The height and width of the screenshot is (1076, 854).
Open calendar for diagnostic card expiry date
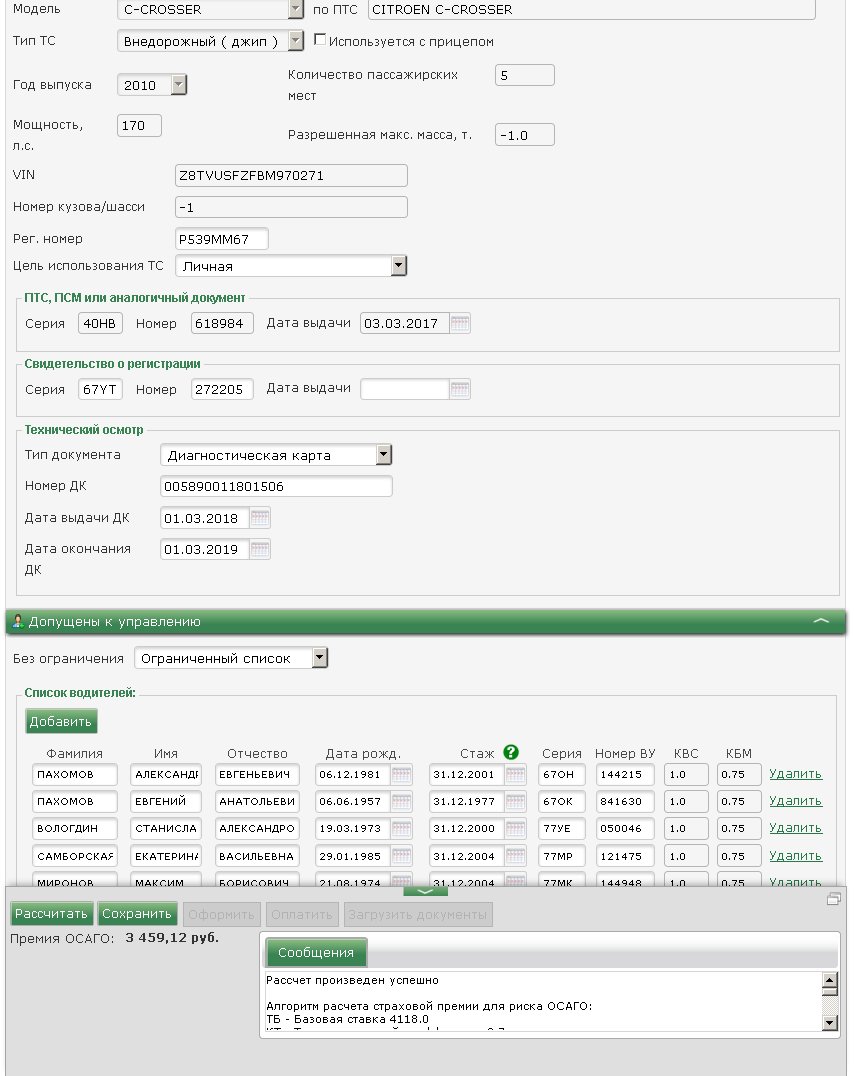pos(260,550)
